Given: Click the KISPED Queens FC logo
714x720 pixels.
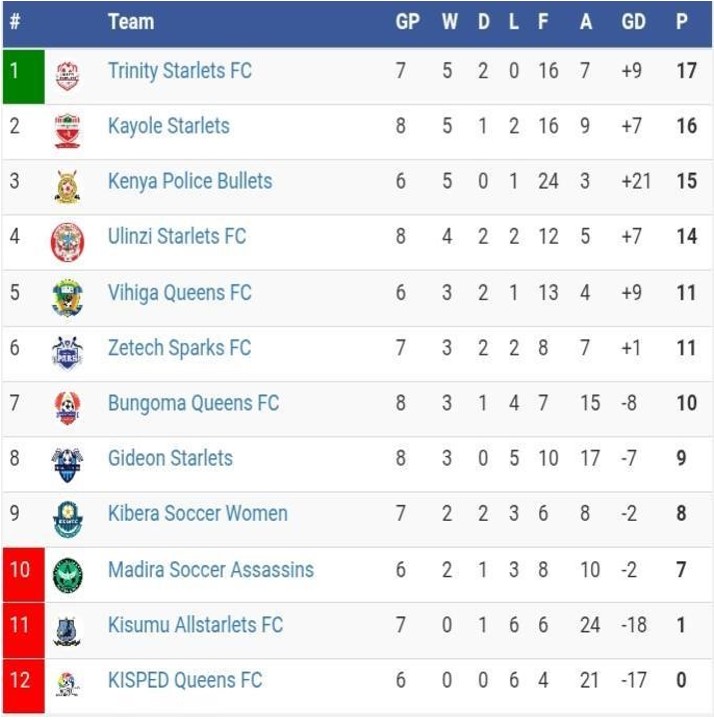Looking at the screenshot, I should (67, 684).
